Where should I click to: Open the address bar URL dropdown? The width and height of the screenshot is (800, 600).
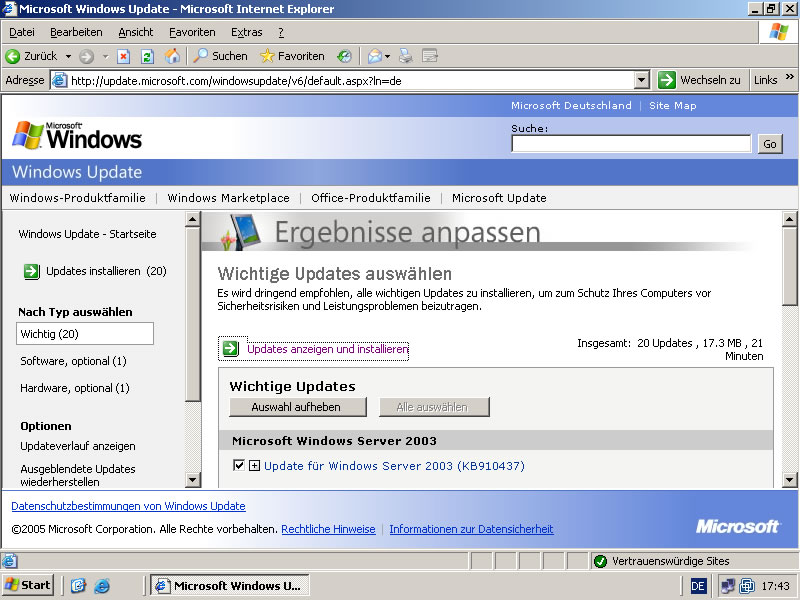coord(642,80)
